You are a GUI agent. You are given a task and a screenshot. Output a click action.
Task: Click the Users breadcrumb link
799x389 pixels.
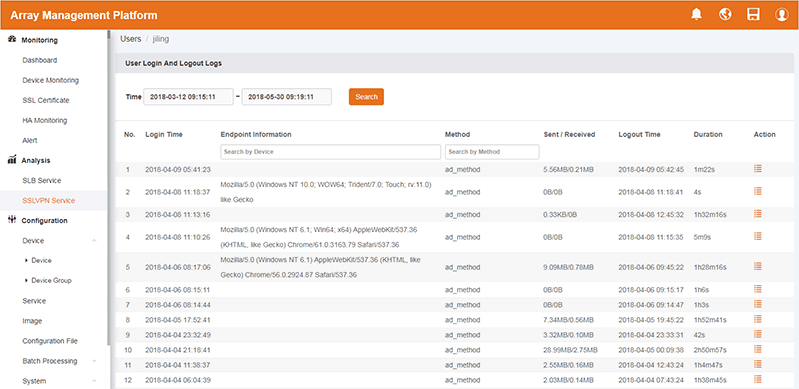coord(130,39)
